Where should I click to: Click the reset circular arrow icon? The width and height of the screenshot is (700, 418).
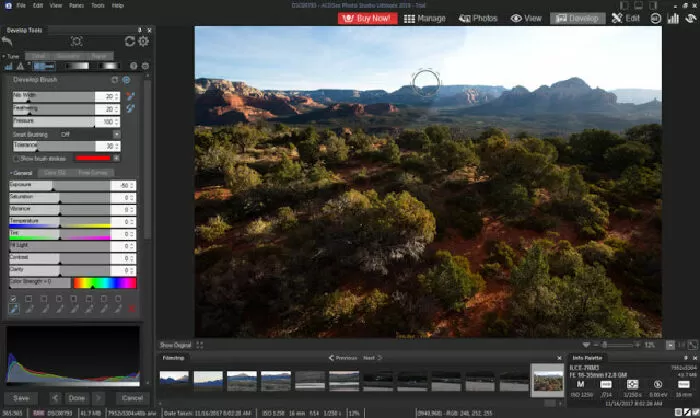click(130, 41)
